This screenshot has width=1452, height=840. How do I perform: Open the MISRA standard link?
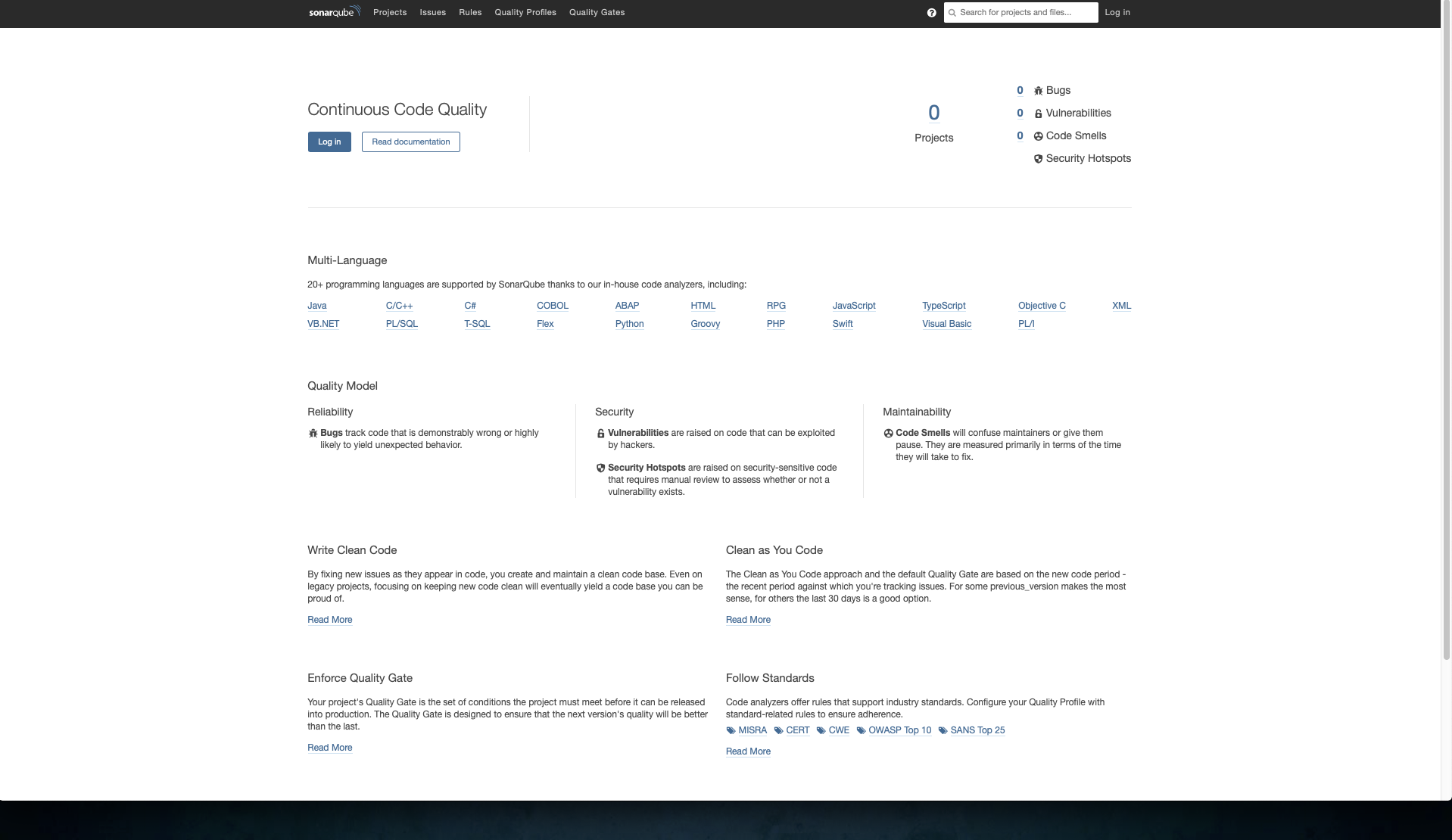[752, 730]
